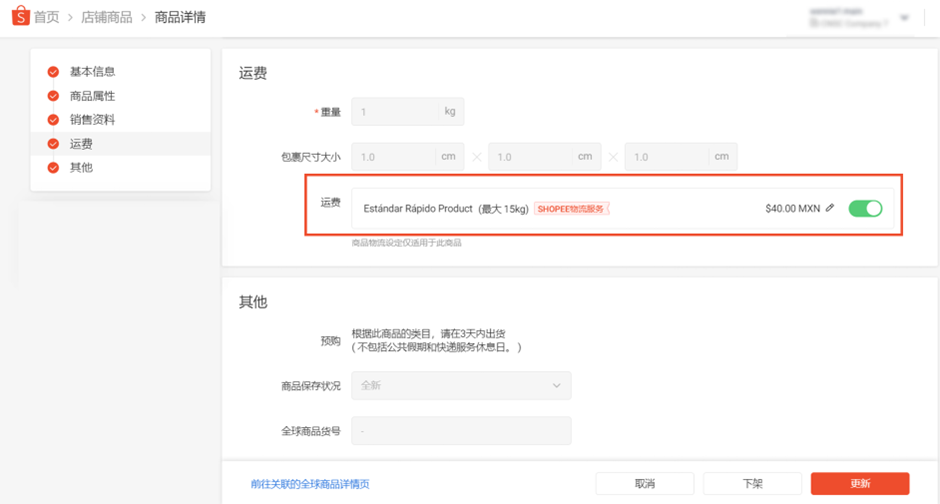This screenshot has width=940, height=504.
Task: Click the check icon beside 商品属性
Action: [x=53, y=96]
